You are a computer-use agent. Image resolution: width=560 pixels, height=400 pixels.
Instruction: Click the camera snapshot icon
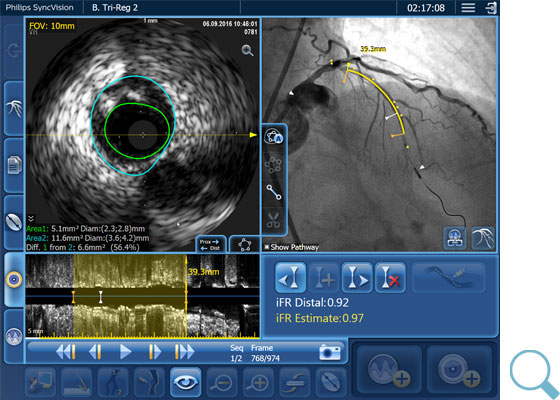coord(330,352)
